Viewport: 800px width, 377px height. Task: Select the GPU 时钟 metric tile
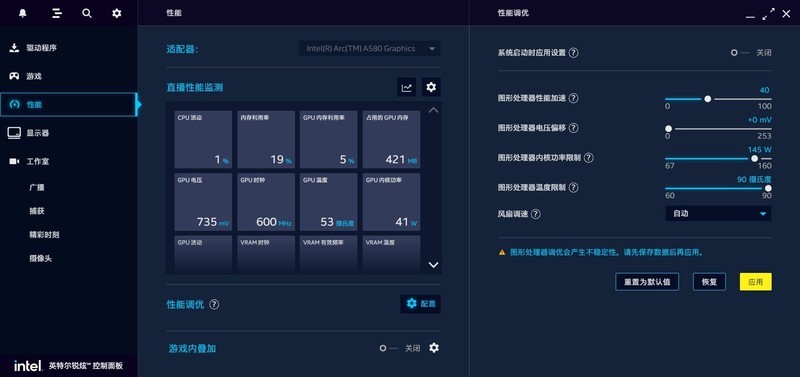pyautogui.click(x=266, y=202)
